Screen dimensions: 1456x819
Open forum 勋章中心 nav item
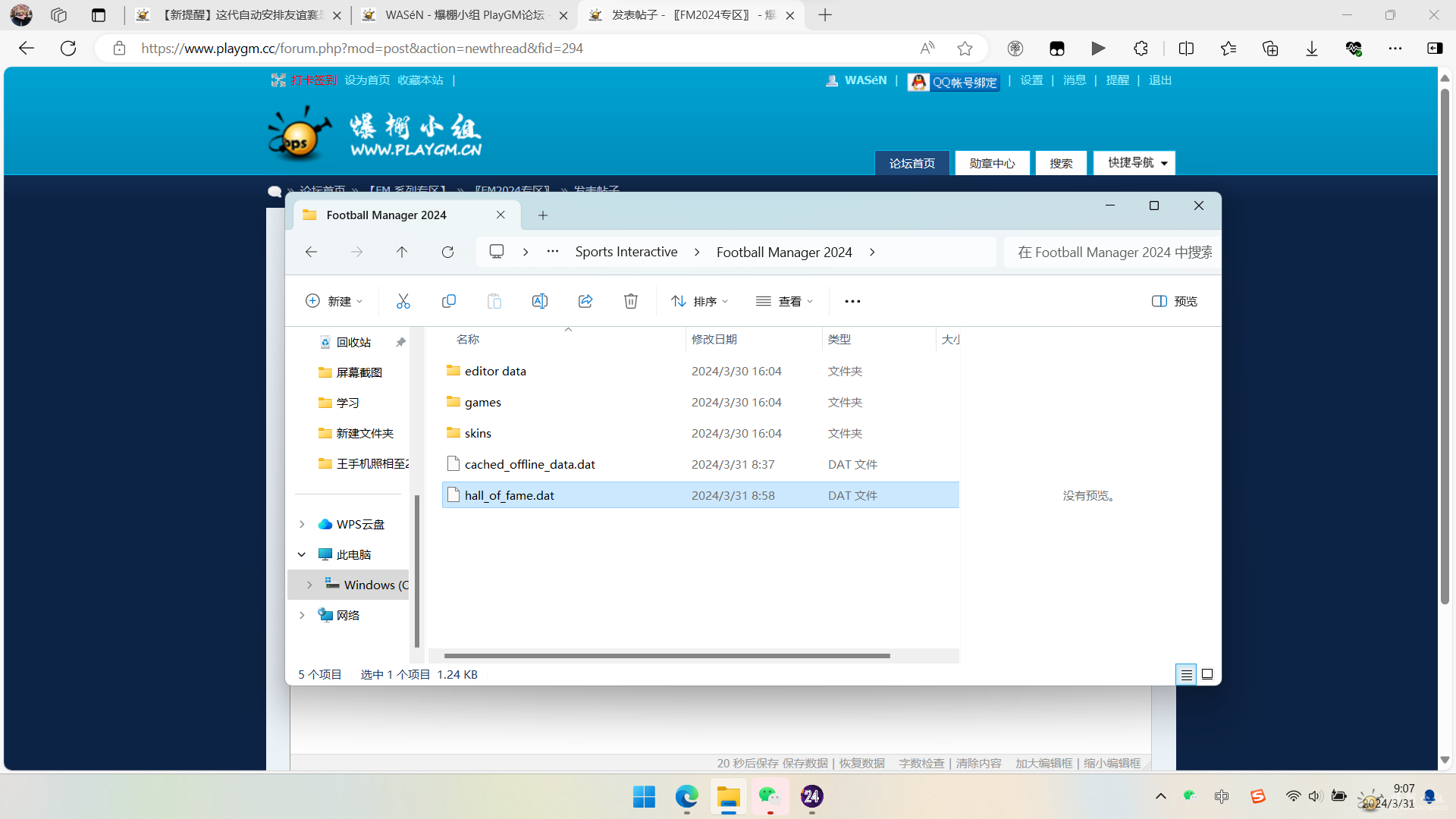coord(992,163)
